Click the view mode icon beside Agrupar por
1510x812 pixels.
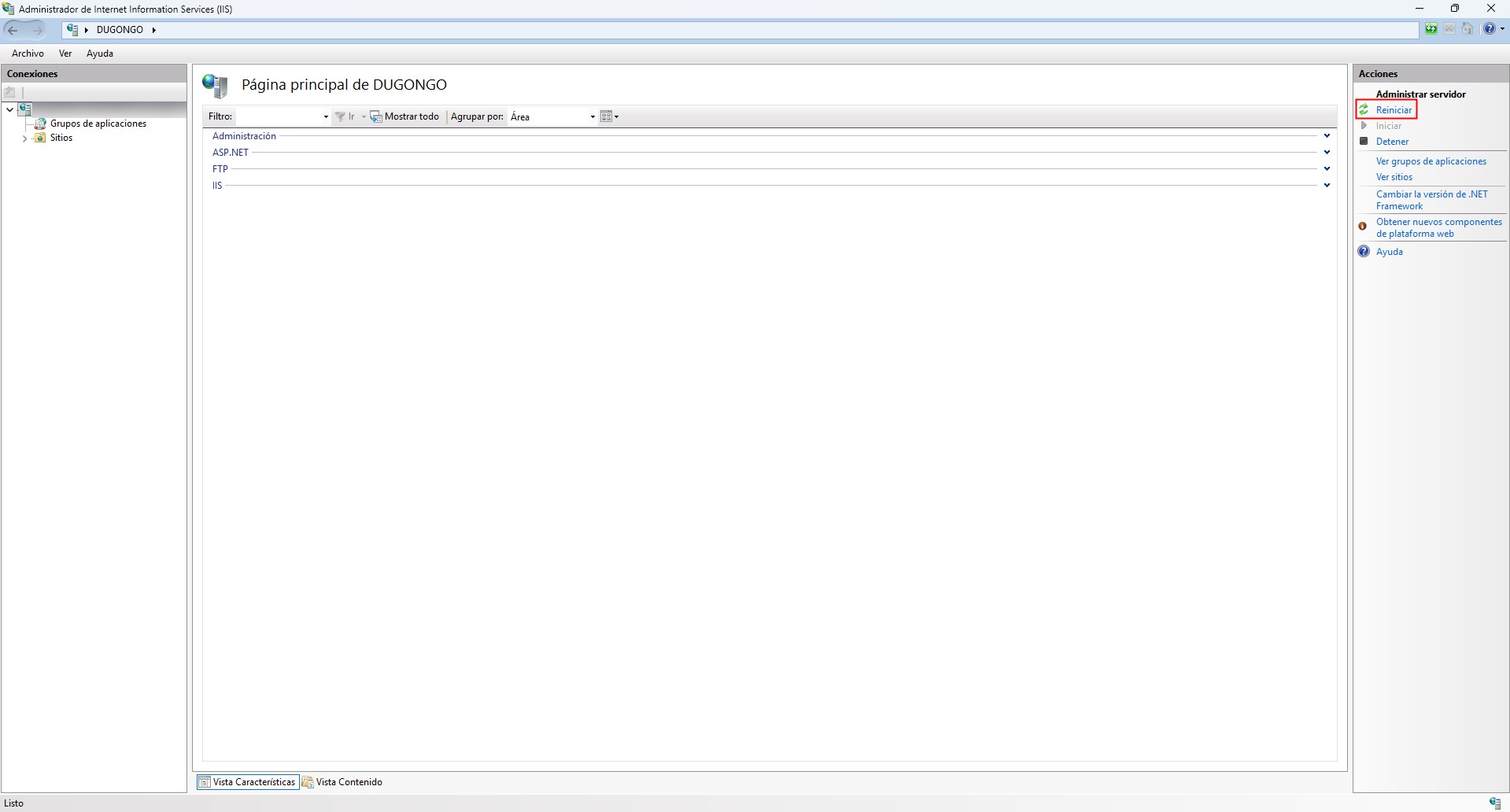tap(606, 116)
